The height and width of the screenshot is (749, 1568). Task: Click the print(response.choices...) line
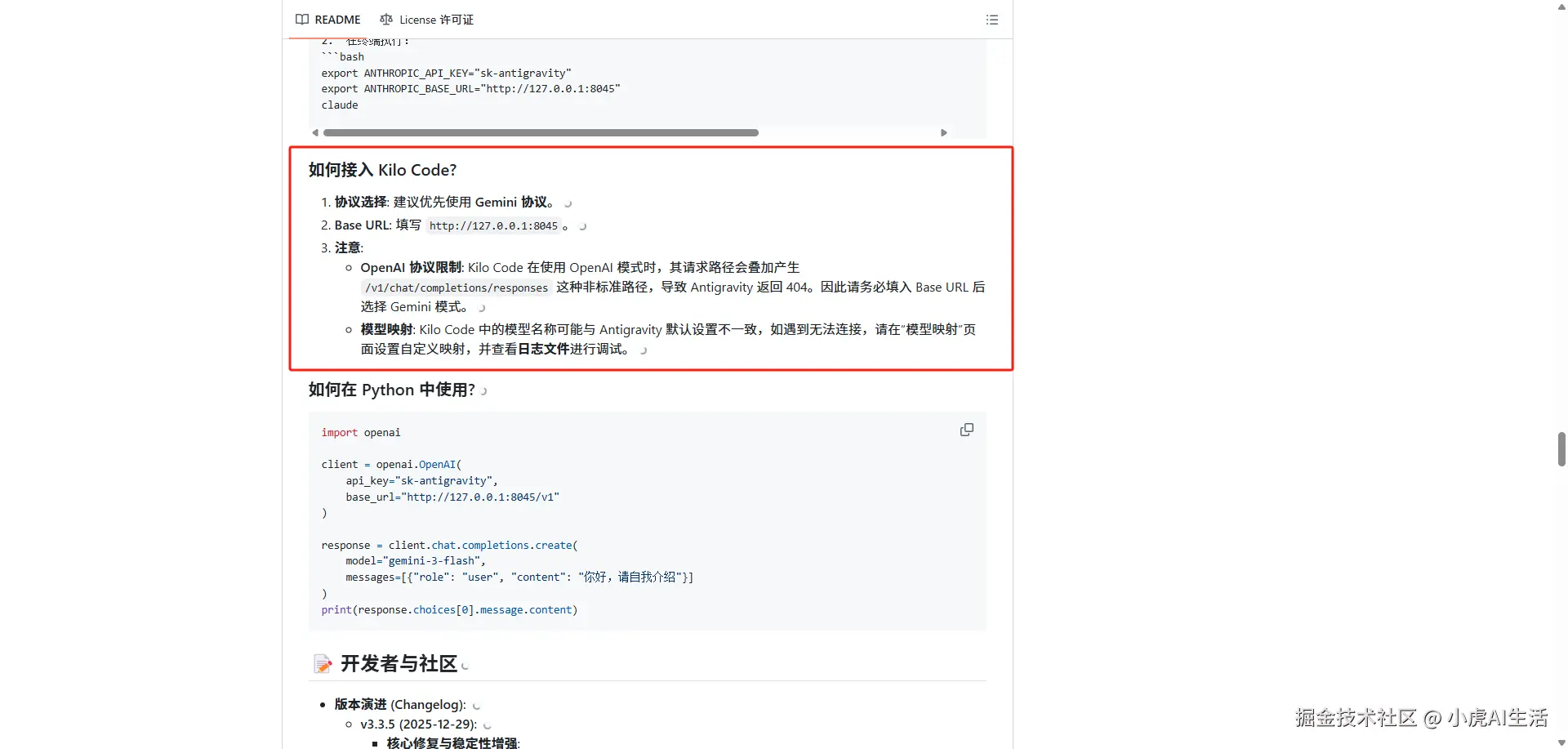click(x=449, y=609)
